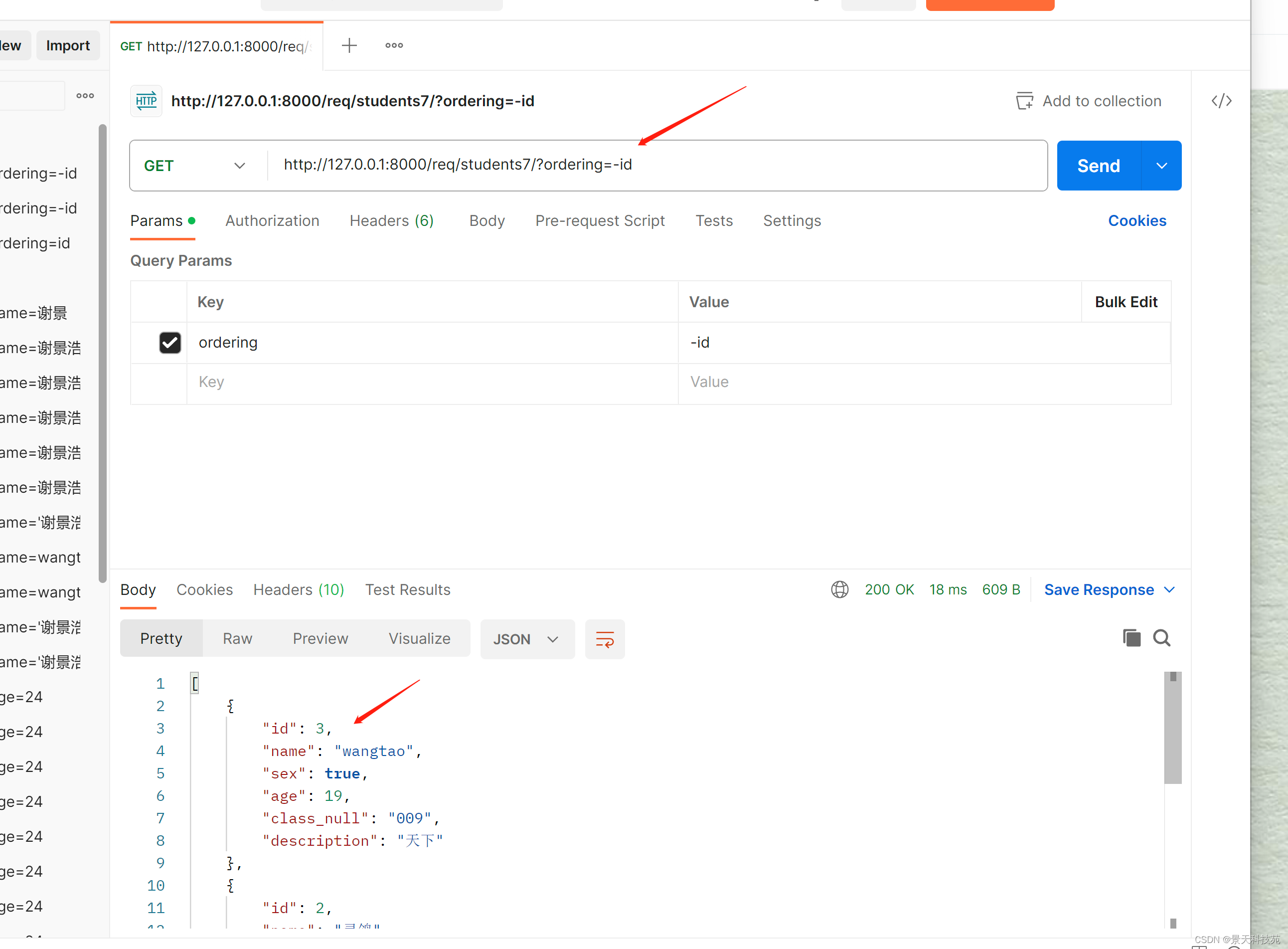This screenshot has width=1288, height=949.
Task: Switch to the request Body tab
Action: coord(487,220)
